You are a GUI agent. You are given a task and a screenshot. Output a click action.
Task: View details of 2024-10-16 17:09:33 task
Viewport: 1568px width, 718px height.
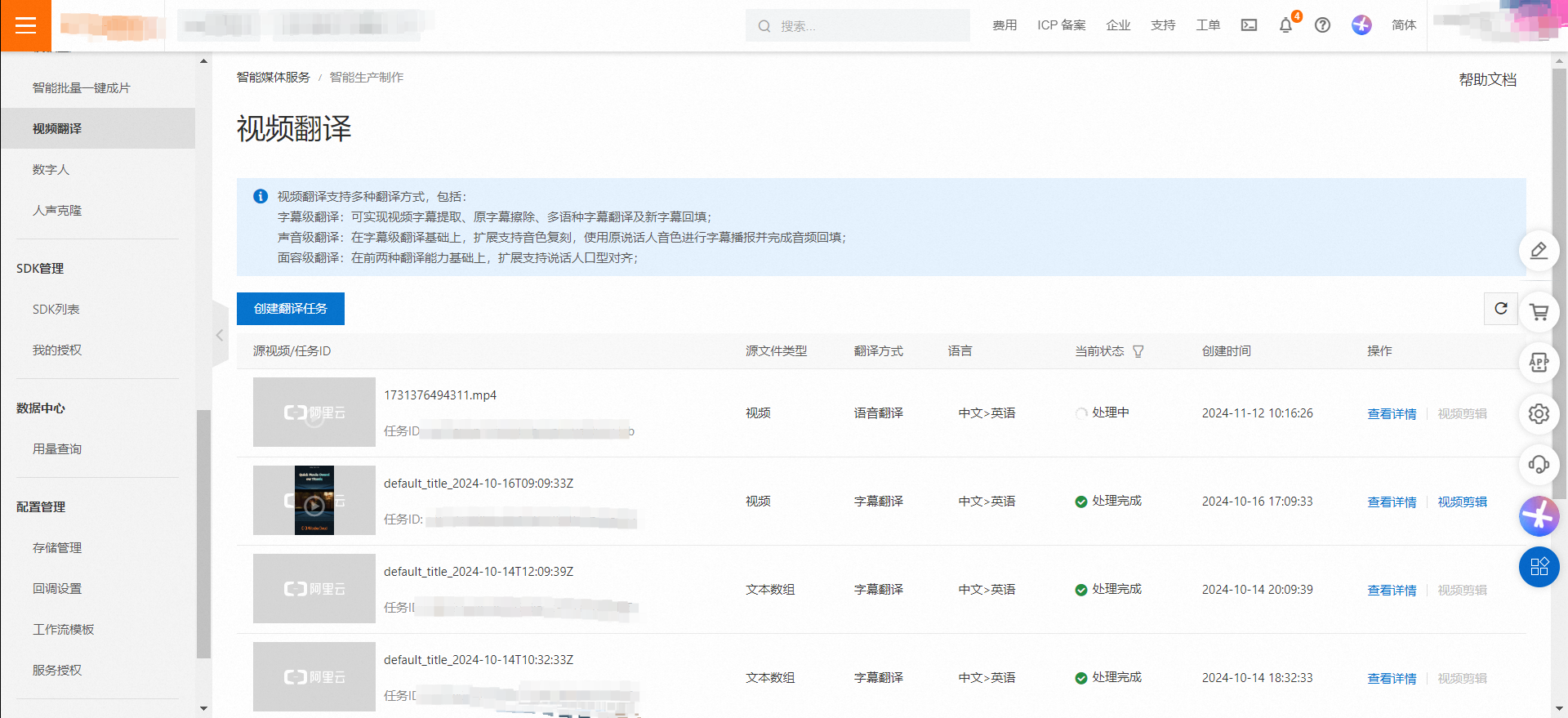(x=1392, y=502)
